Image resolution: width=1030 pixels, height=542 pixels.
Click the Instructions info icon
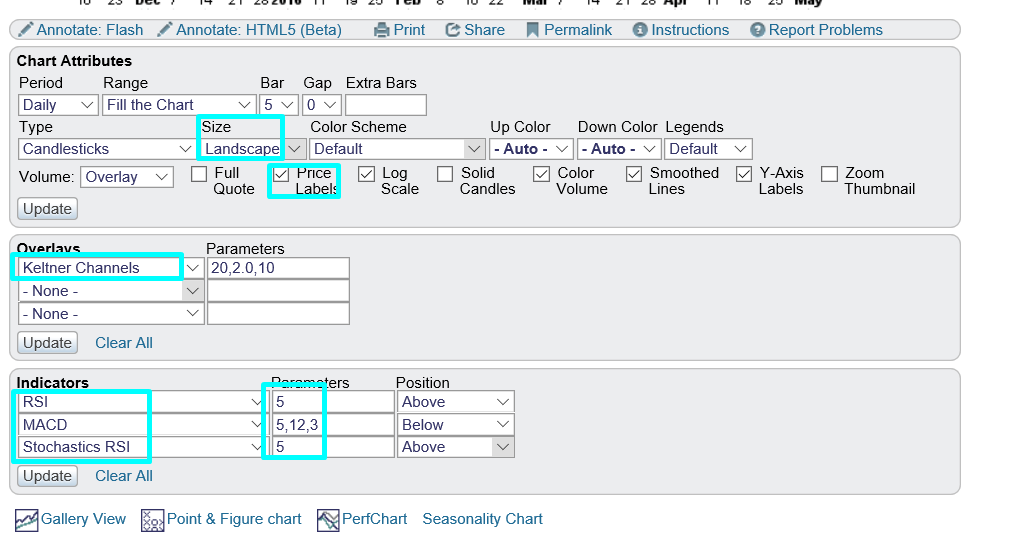pos(640,30)
